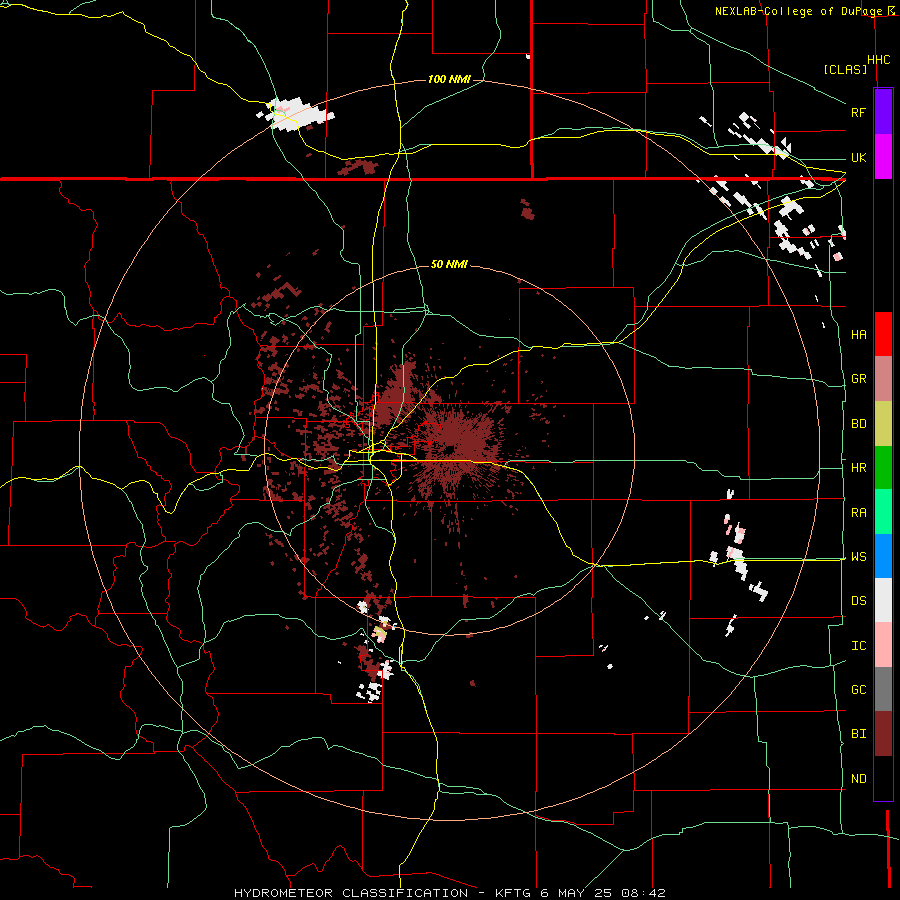Click the ND legend label
This screenshot has width=900, height=900.
[x=858, y=779]
